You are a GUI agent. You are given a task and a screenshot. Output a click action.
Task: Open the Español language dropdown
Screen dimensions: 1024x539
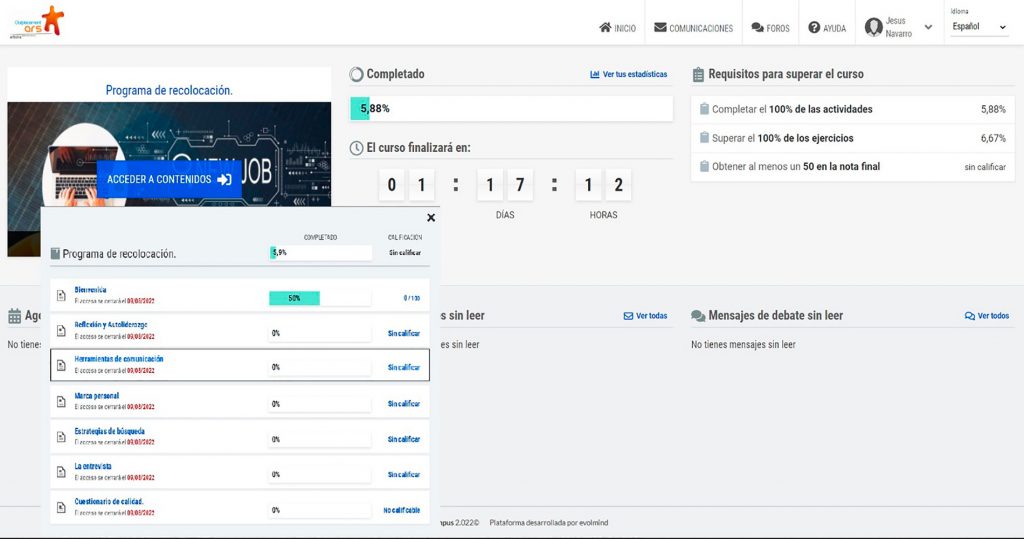point(979,28)
